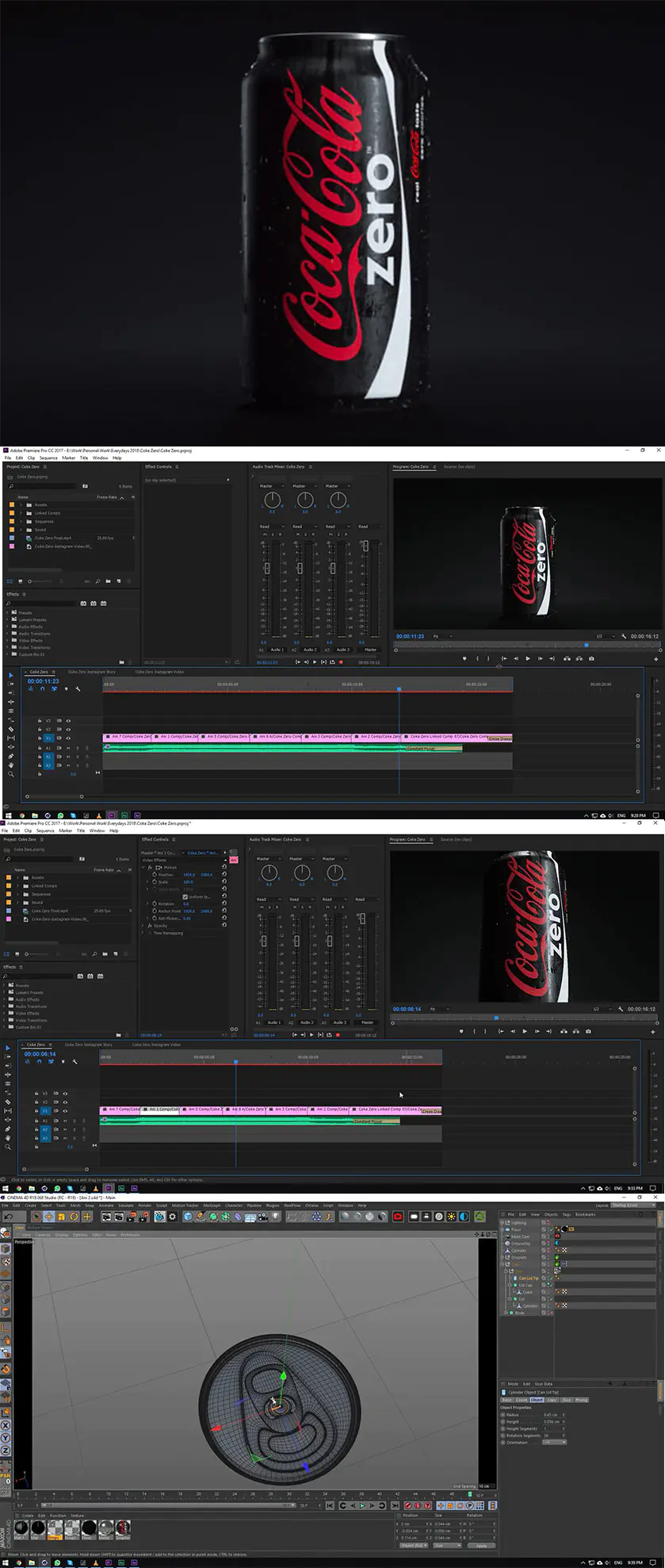
Task: Toggle V3 track lock in the 00:00:11:23 Premiere timeline
Action: (40, 721)
